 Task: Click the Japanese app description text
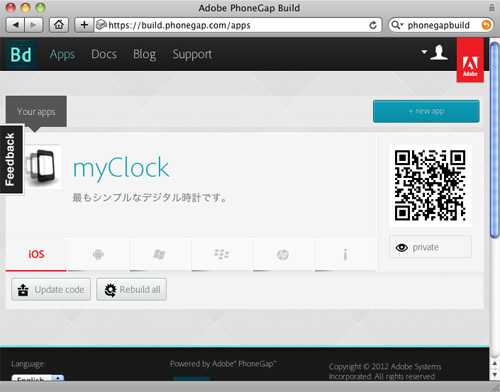(x=150, y=198)
